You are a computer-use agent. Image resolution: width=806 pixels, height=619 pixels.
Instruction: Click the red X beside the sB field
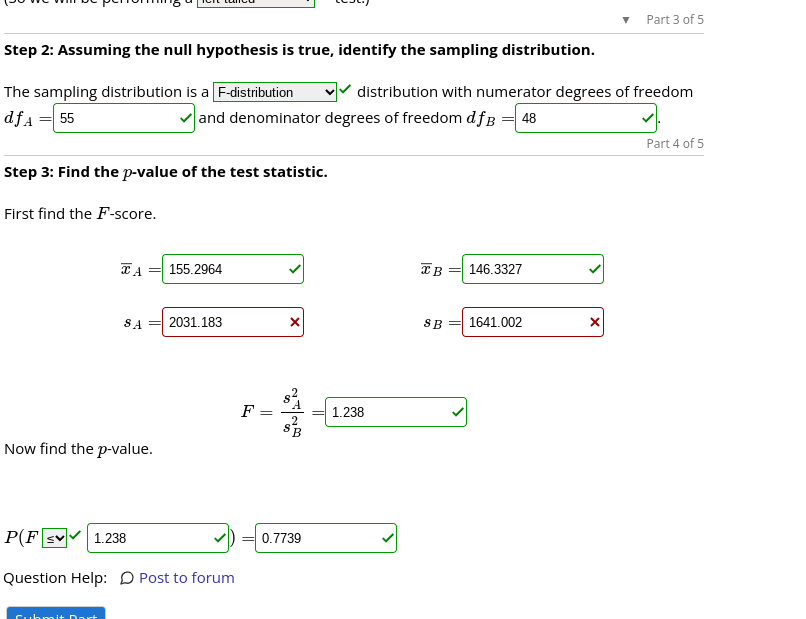(x=593, y=321)
